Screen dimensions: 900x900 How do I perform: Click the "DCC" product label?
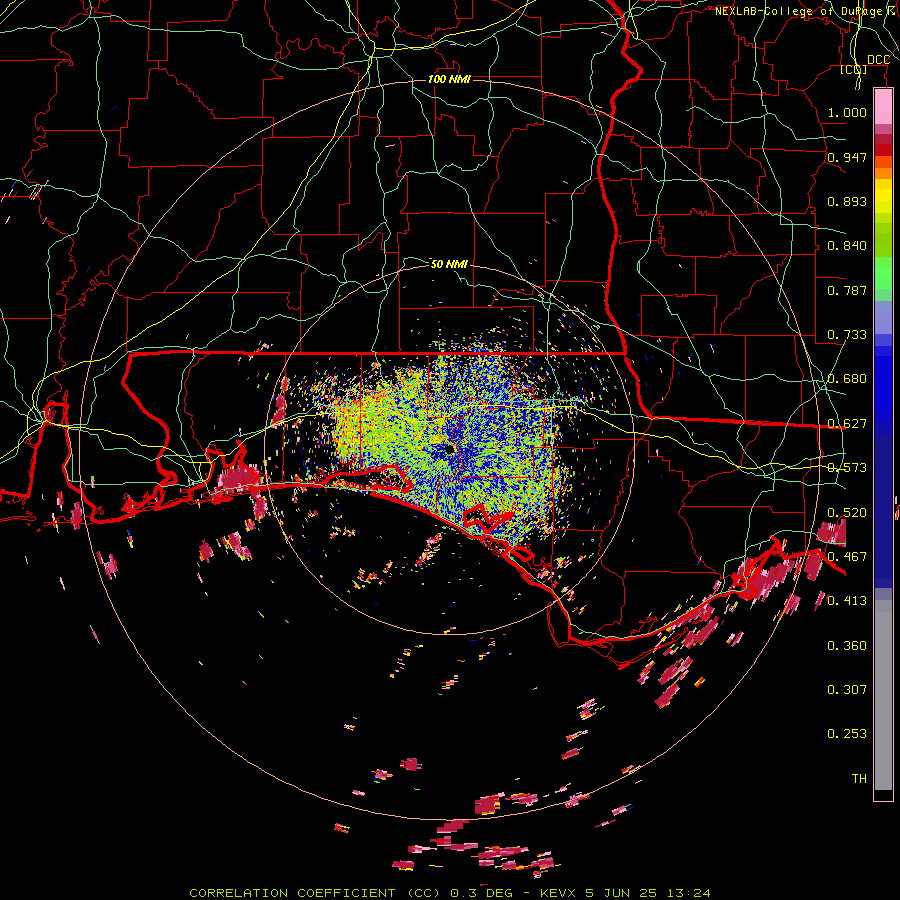[x=878, y=60]
